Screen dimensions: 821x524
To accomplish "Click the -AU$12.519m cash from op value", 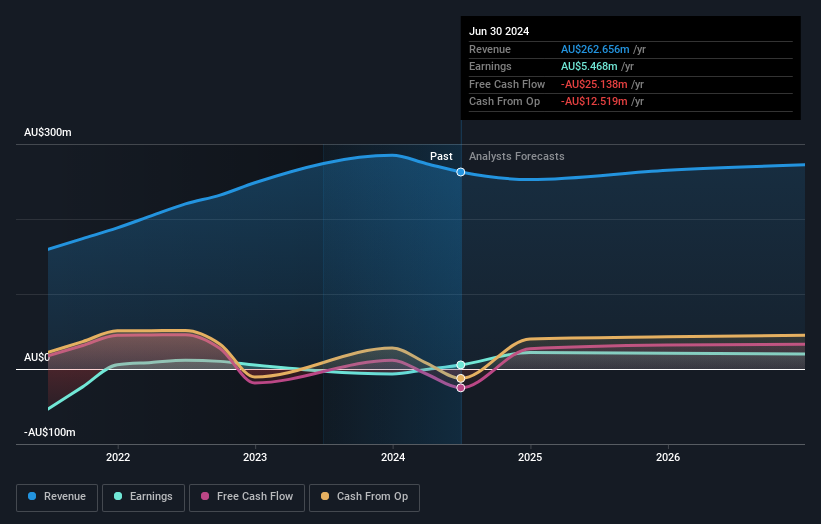I will pos(594,102).
